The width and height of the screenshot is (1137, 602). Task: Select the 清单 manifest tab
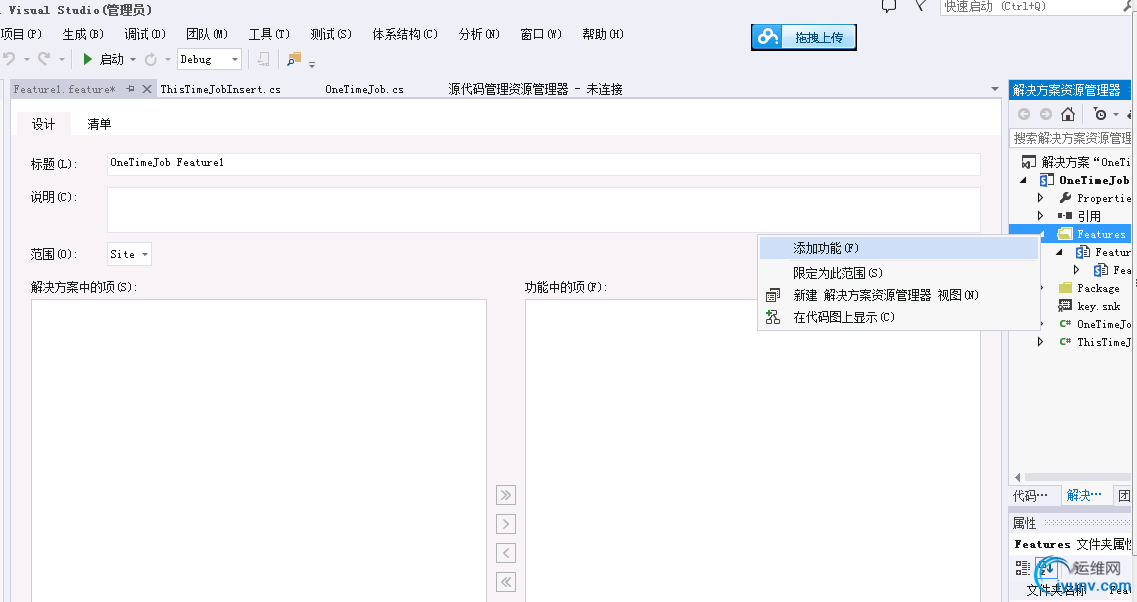pos(99,124)
